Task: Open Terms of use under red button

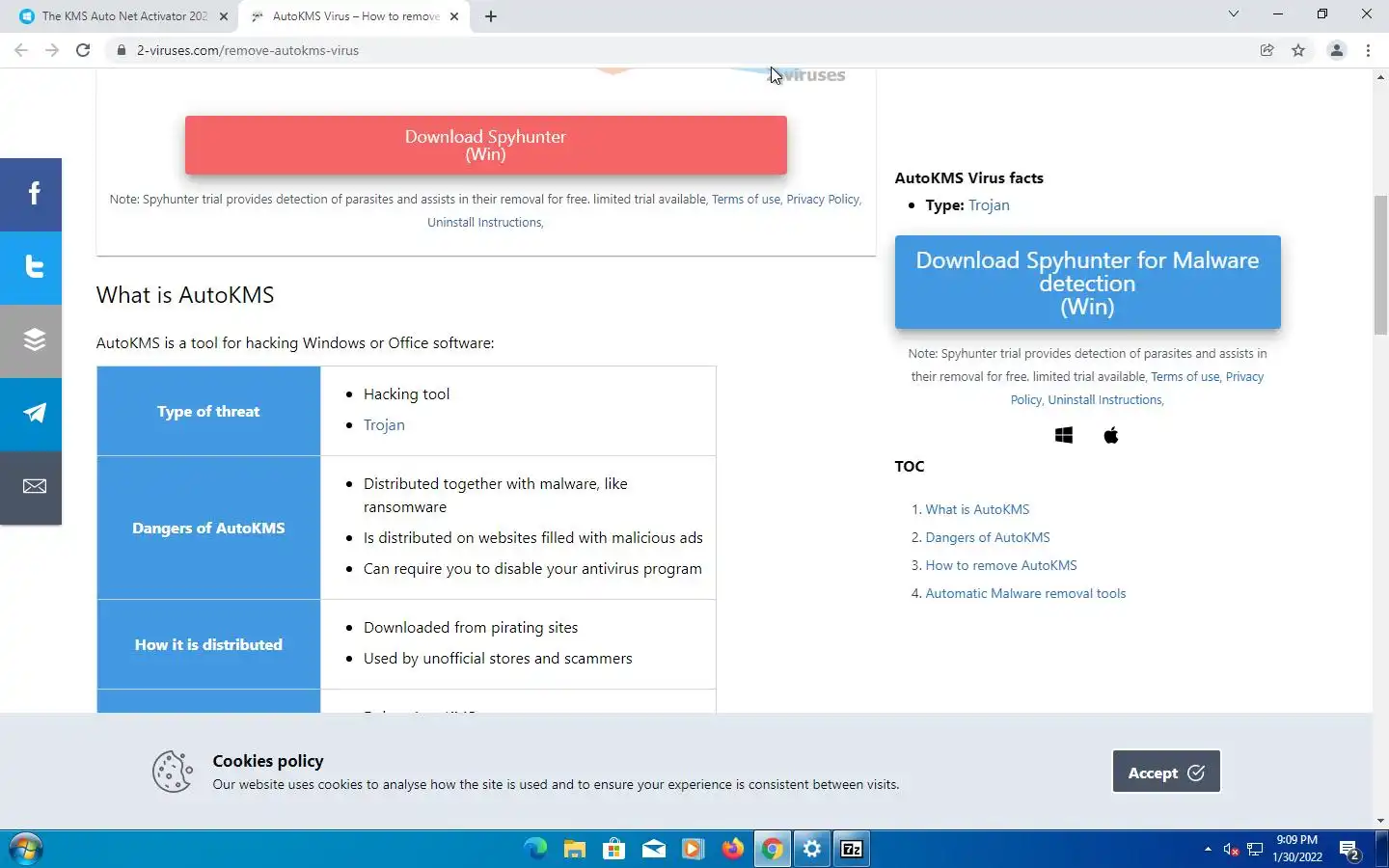Action: [x=746, y=199]
